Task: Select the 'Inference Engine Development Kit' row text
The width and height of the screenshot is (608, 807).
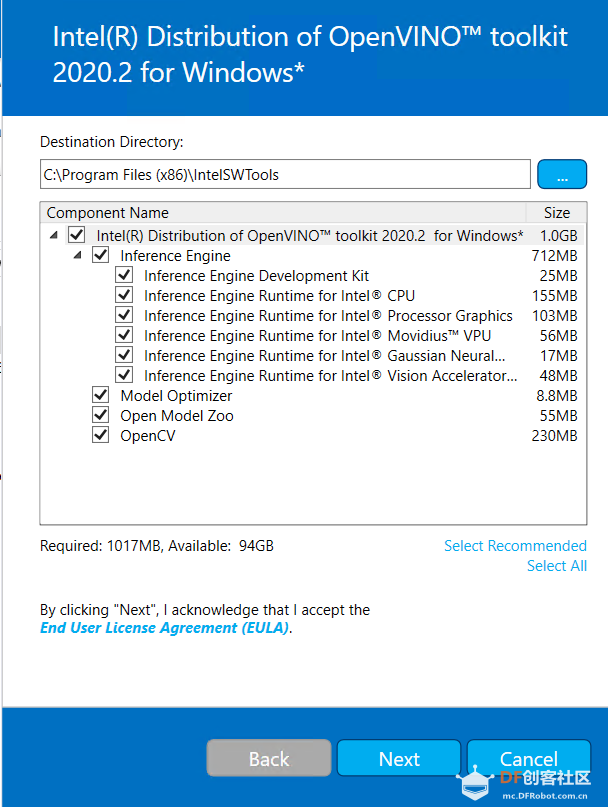Action: point(256,276)
